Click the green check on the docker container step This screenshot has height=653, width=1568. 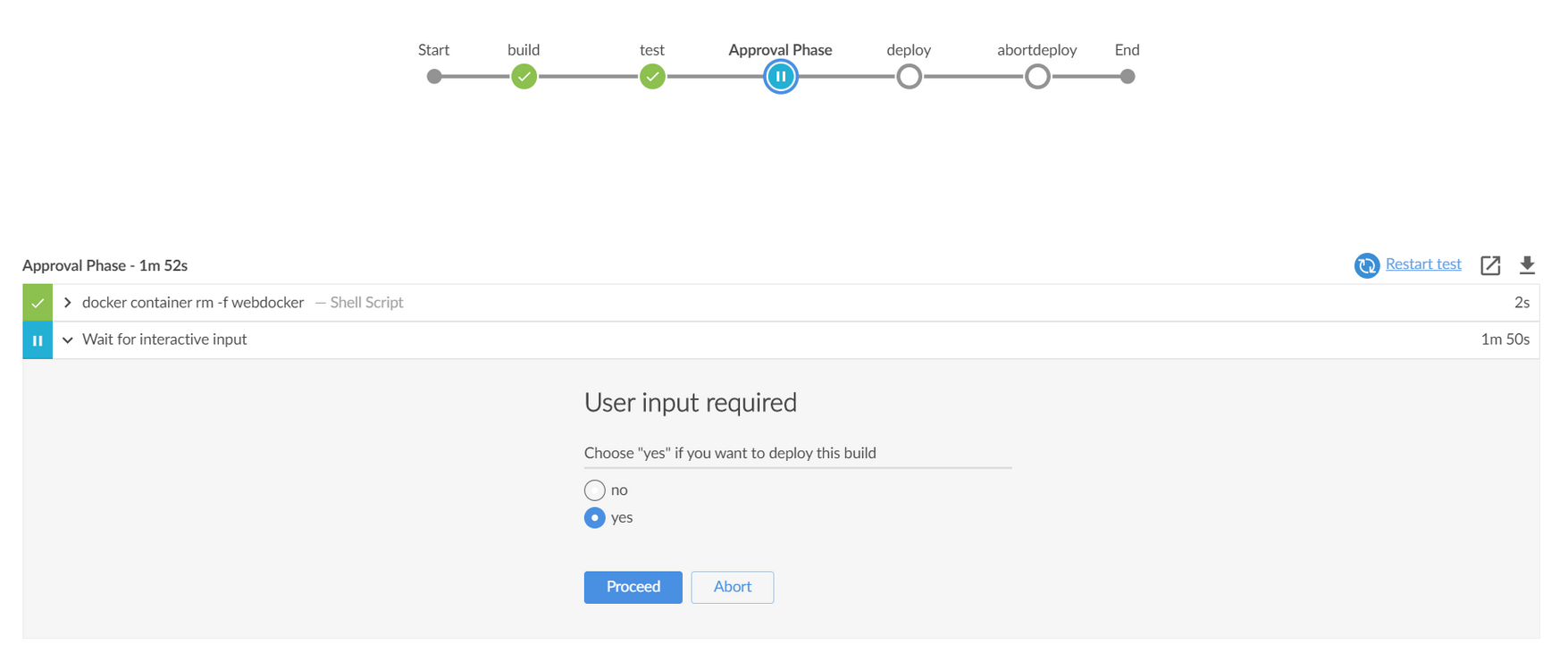click(38, 302)
